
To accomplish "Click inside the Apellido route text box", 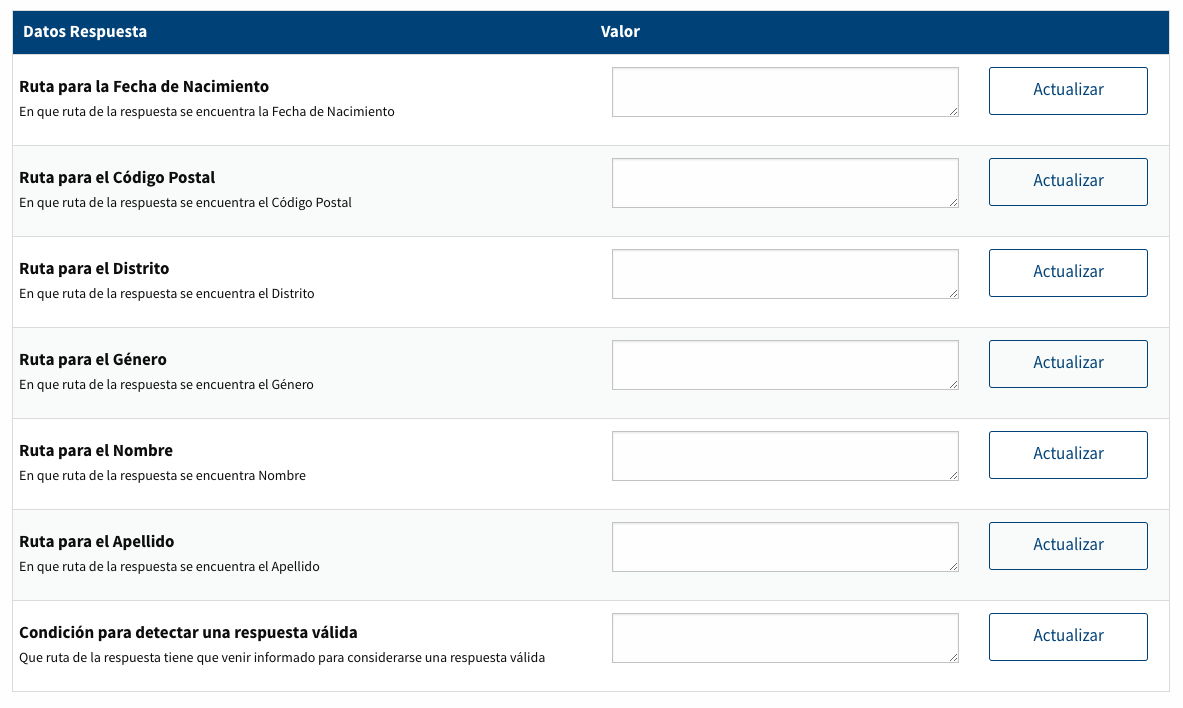I will tap(785, 547).
